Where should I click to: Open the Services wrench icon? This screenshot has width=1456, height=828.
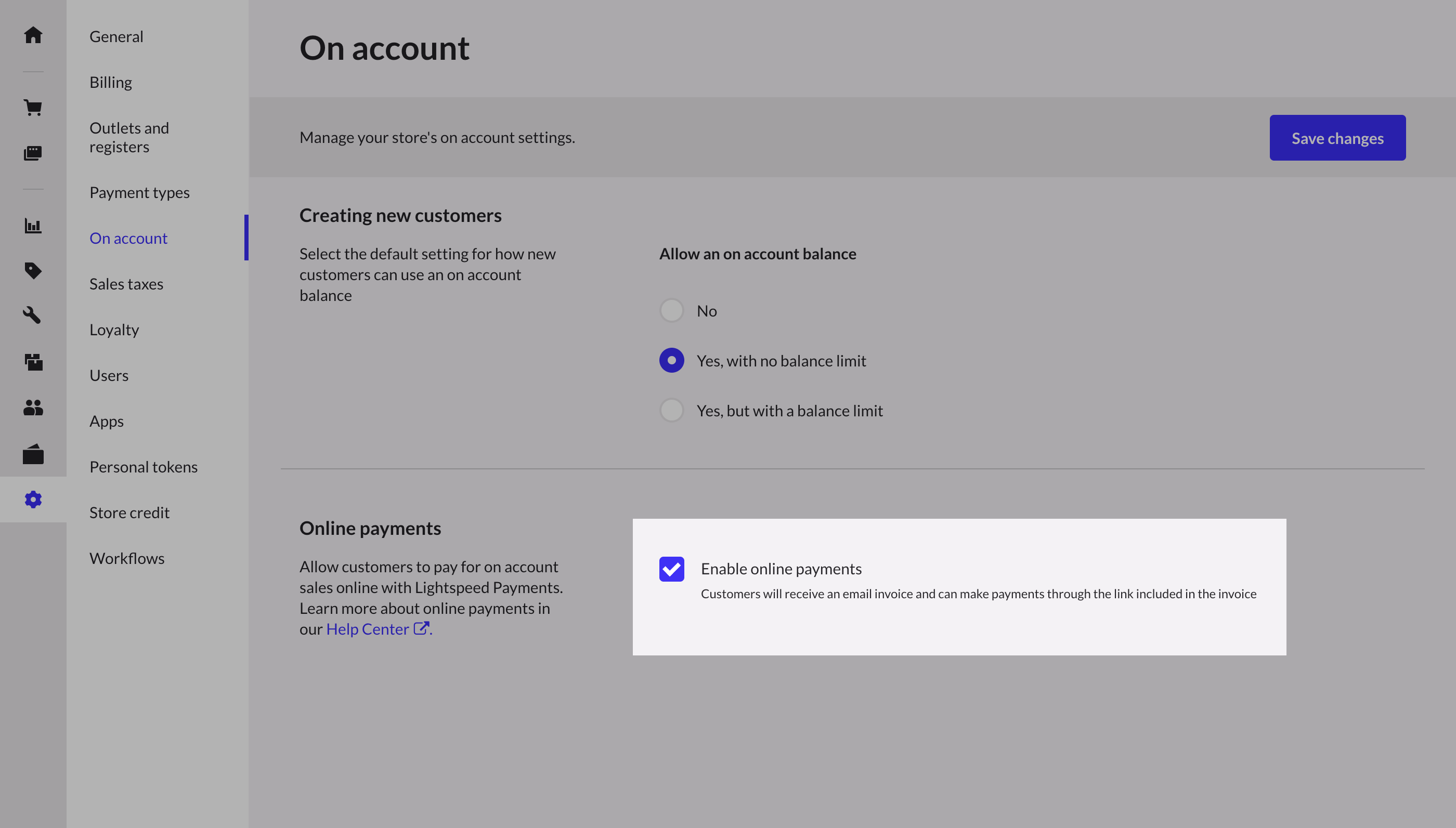pos(33,315)
